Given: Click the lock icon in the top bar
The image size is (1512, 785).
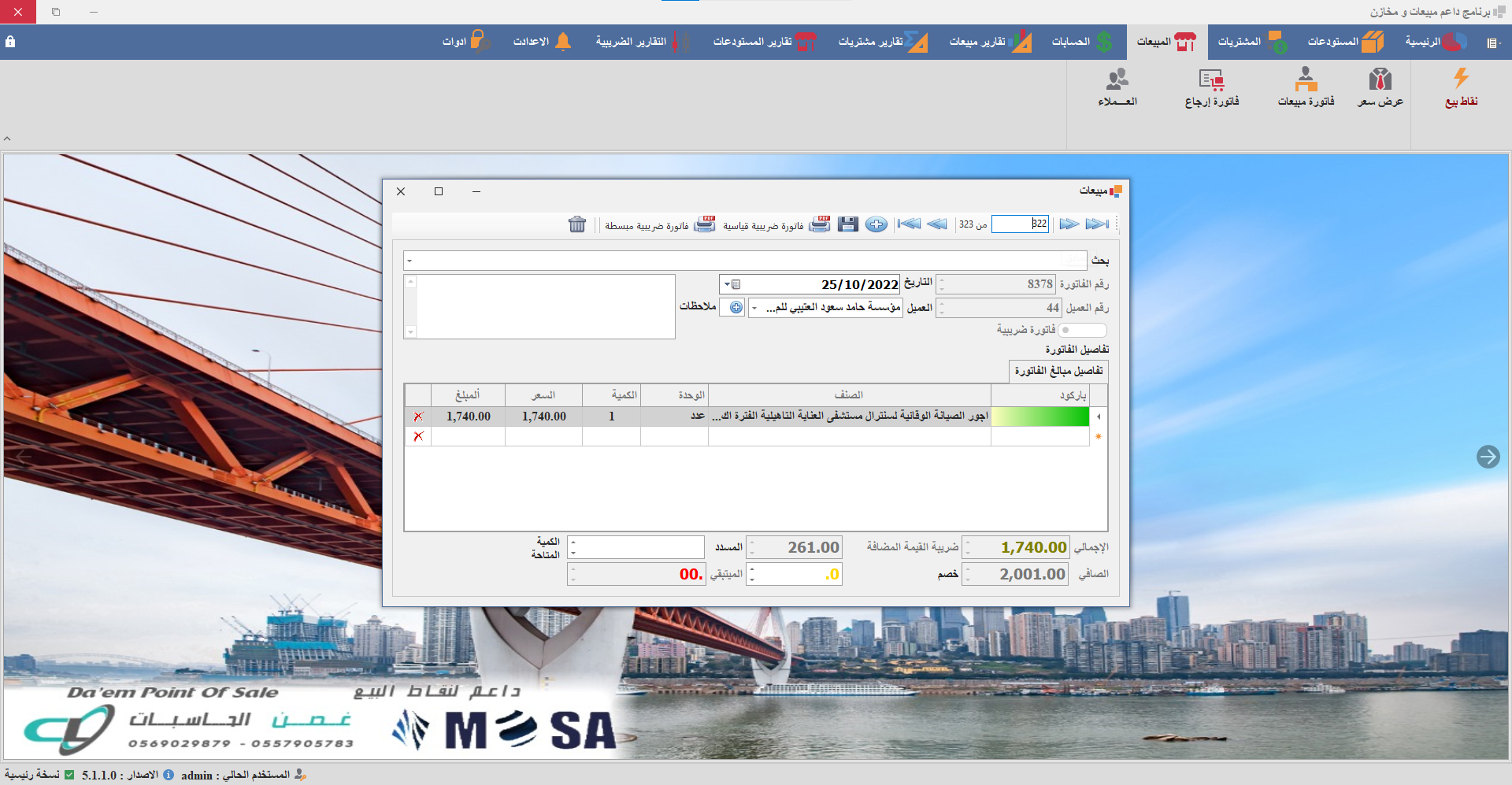Looking at the screenshot, I should pyautogui.click(x=10, y=42).
